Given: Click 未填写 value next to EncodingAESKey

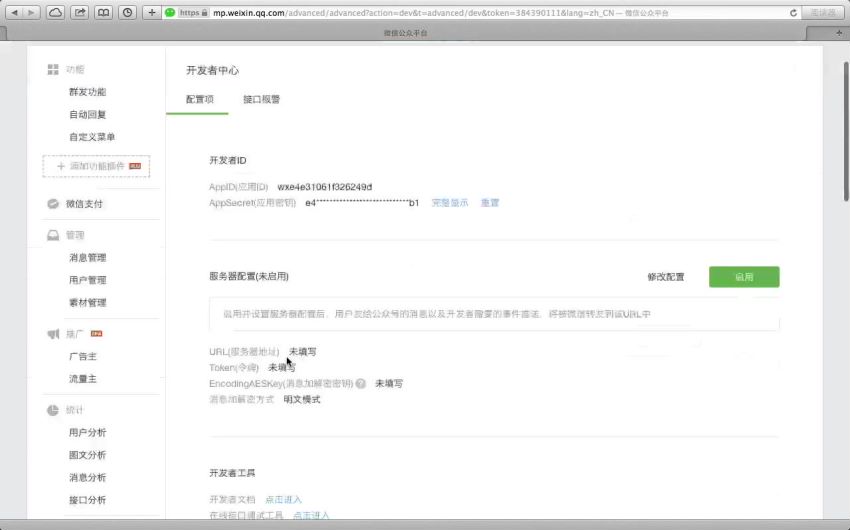Looking at the screenshot, I should click(389, 384).
